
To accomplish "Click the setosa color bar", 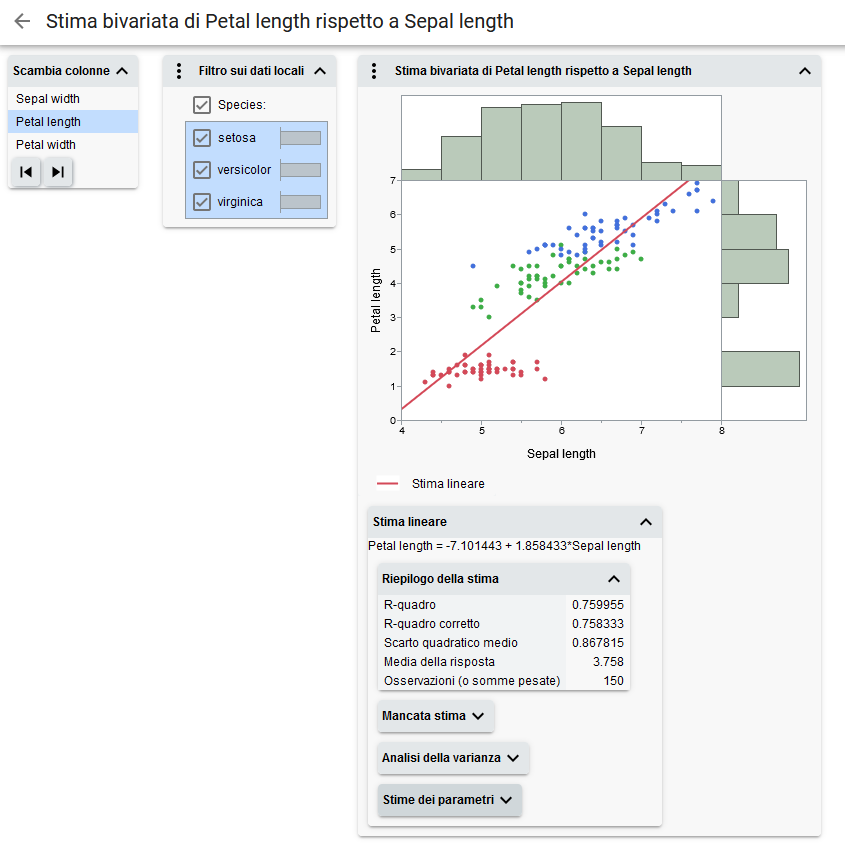I will [x=300, y=138].
